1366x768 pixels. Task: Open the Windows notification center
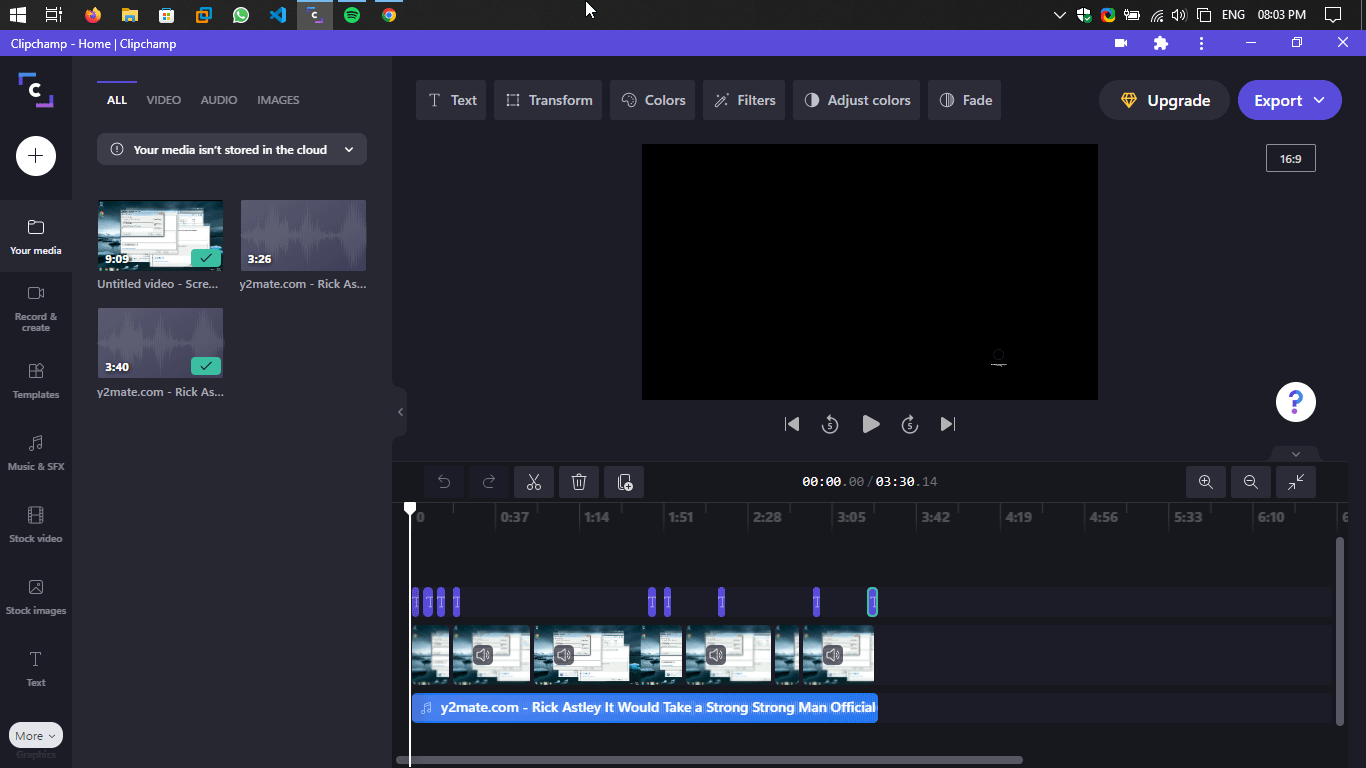[1333, 15]
